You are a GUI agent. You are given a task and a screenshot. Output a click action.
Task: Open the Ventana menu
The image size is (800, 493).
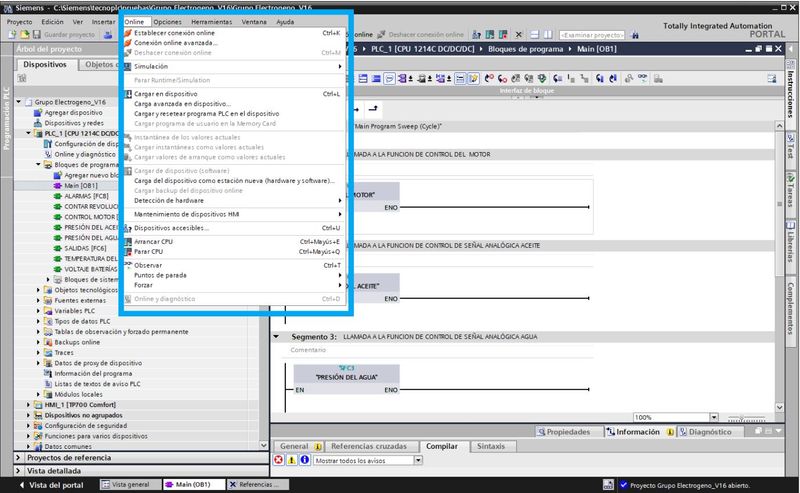tap(254, 22)
